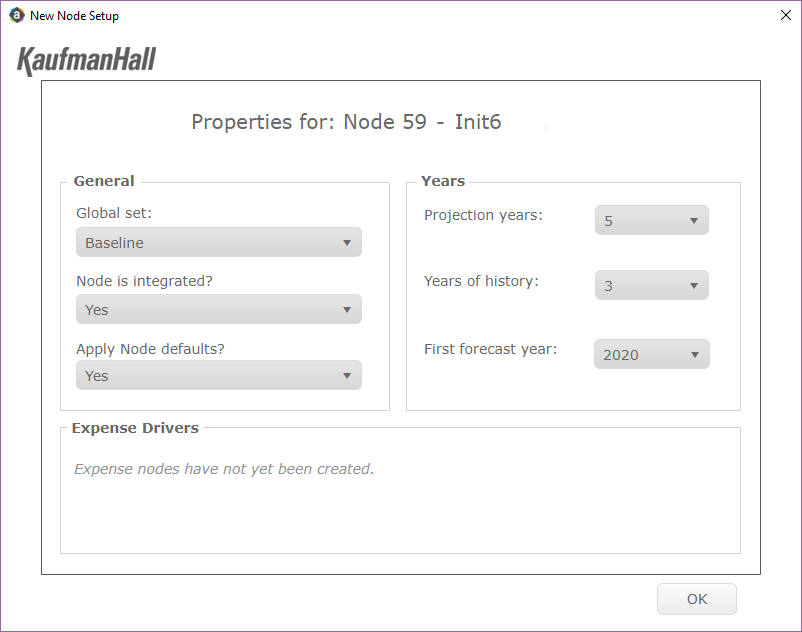Expand the Projection years dropdown showing 5
Screen dimensions: 802x632
point(652,220)
